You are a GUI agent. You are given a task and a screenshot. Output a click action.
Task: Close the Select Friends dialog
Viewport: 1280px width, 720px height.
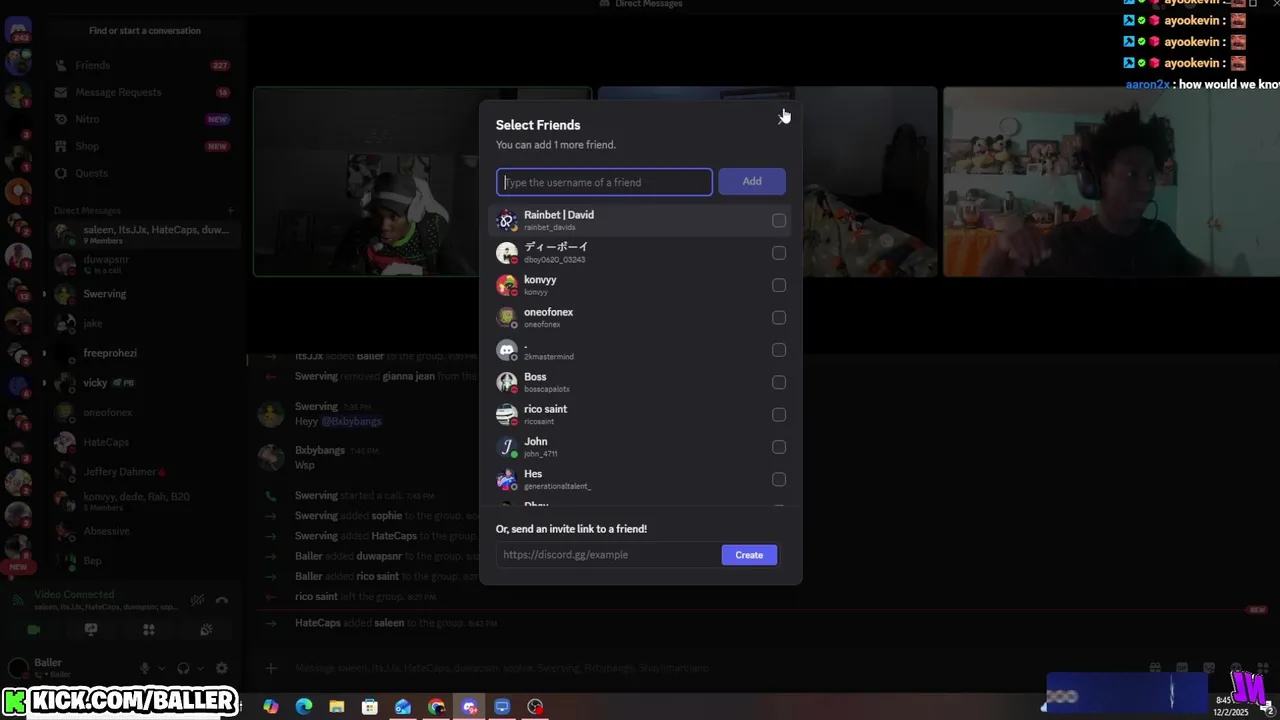[x=781, y=117]
